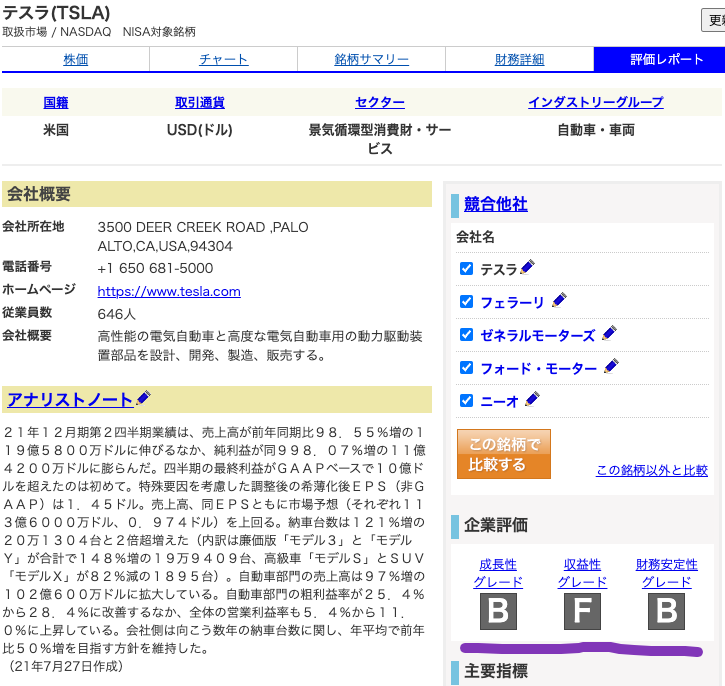Toggle the ゼネラルモーターズ checkbox
725x686 pixels.
point(466,334)
